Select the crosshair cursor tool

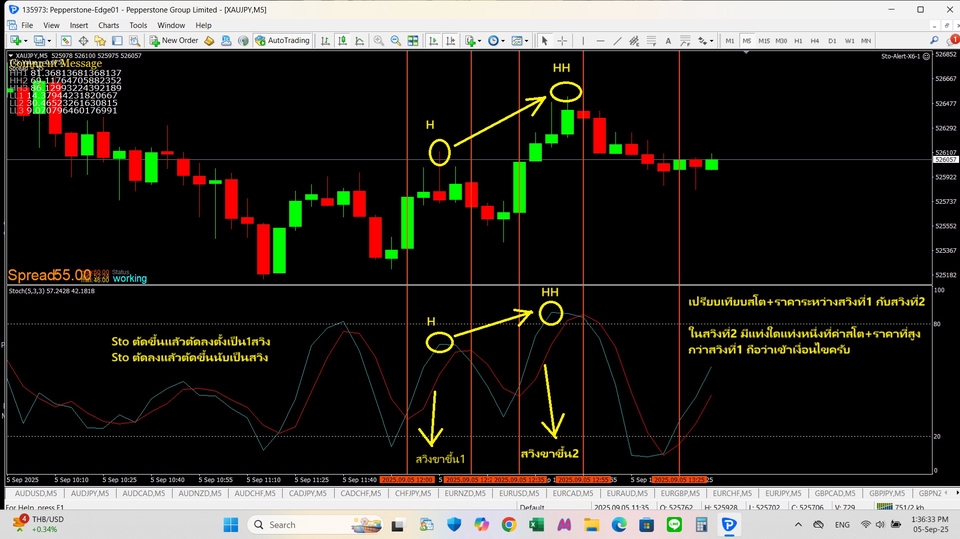[563, 40]
